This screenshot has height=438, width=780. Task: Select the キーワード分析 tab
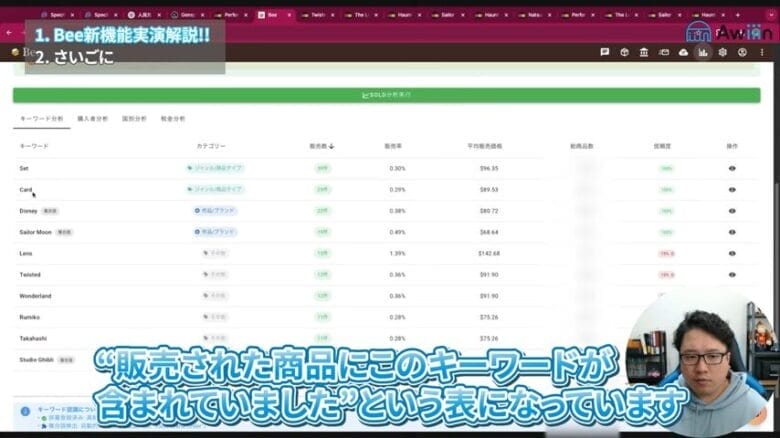click(x=42, y=119)
